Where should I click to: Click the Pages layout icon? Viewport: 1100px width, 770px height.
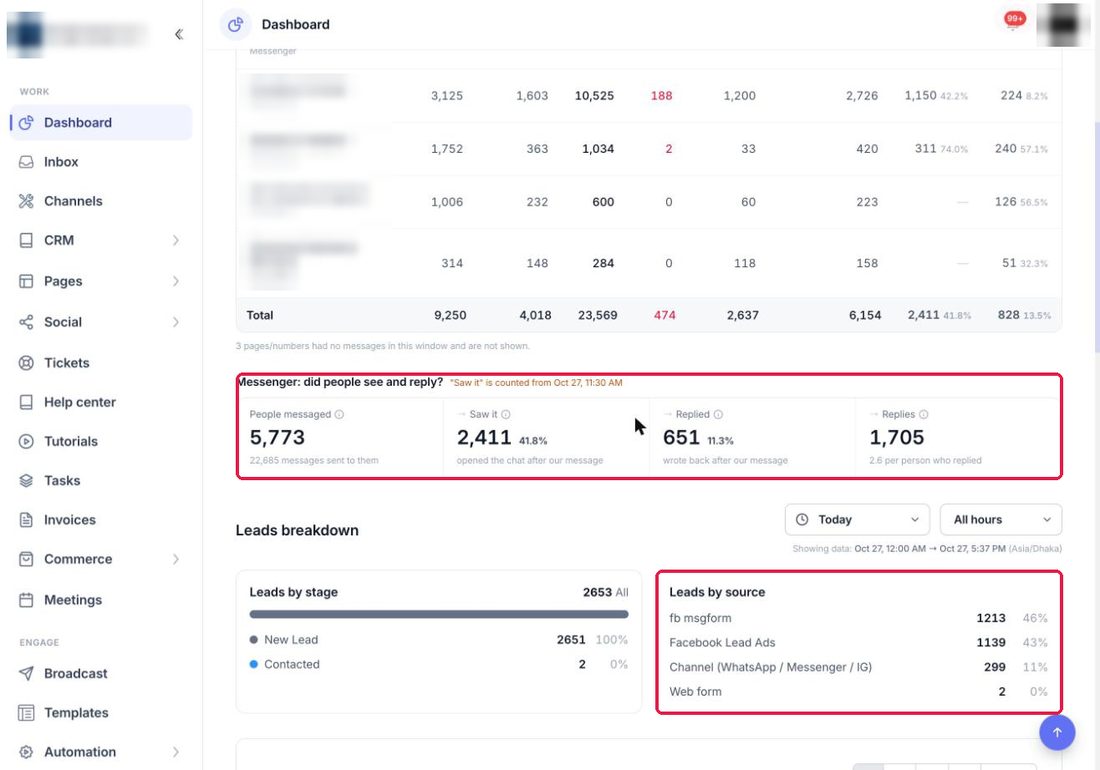click(26, 281)
